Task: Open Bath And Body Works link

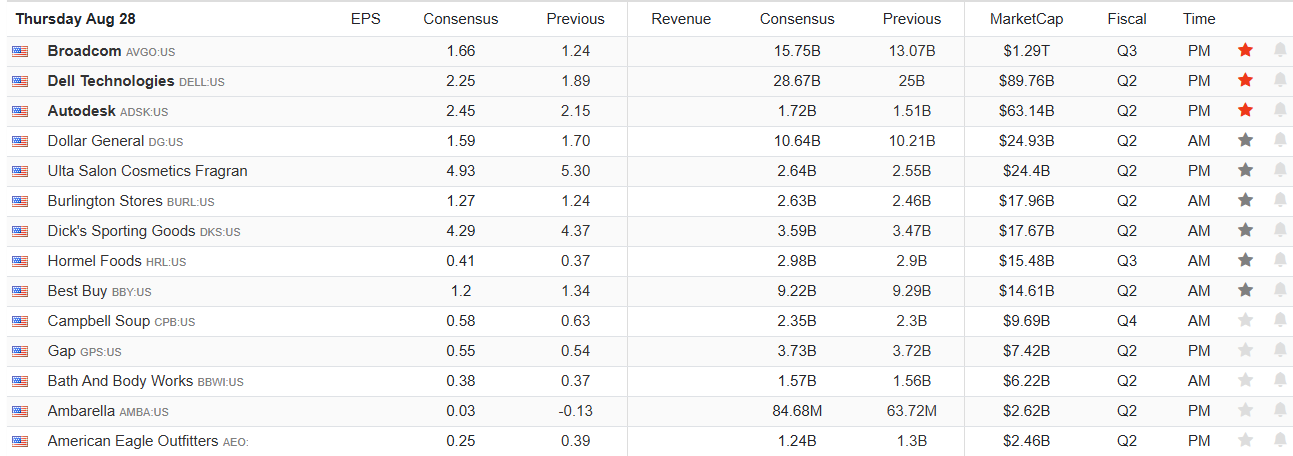Action: 120,381
